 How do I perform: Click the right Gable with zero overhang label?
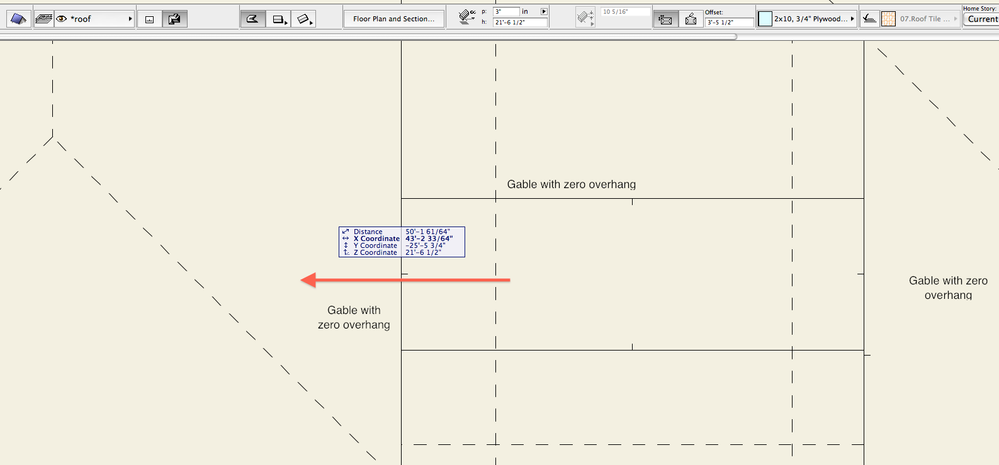click(x=948, y=288)
